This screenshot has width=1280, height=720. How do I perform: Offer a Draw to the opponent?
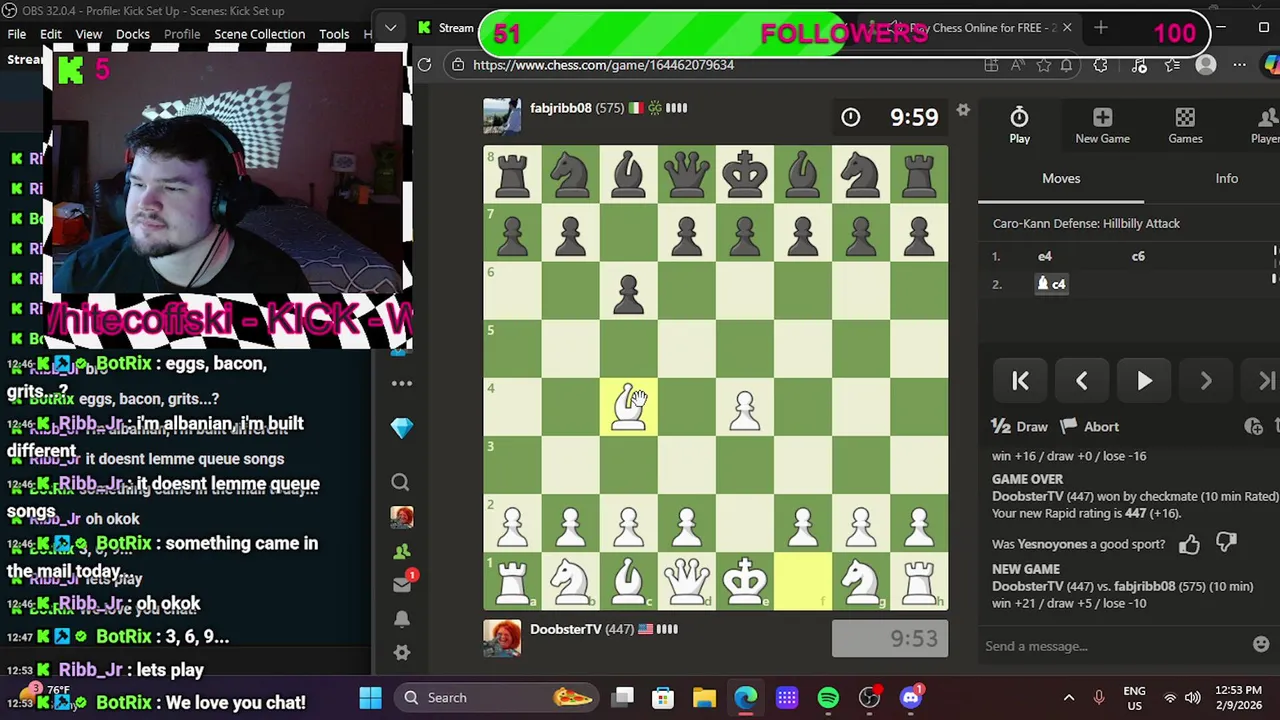pos(1019,427)
